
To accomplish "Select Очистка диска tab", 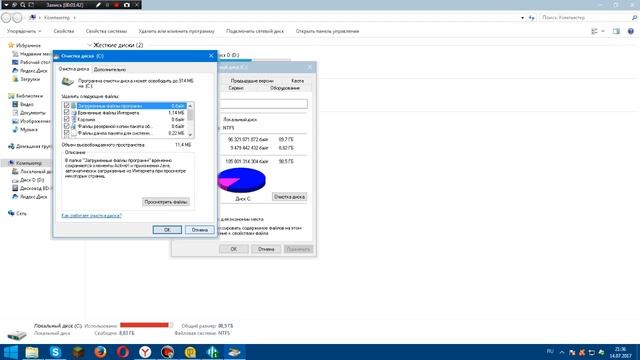I will tap(74, 69).
